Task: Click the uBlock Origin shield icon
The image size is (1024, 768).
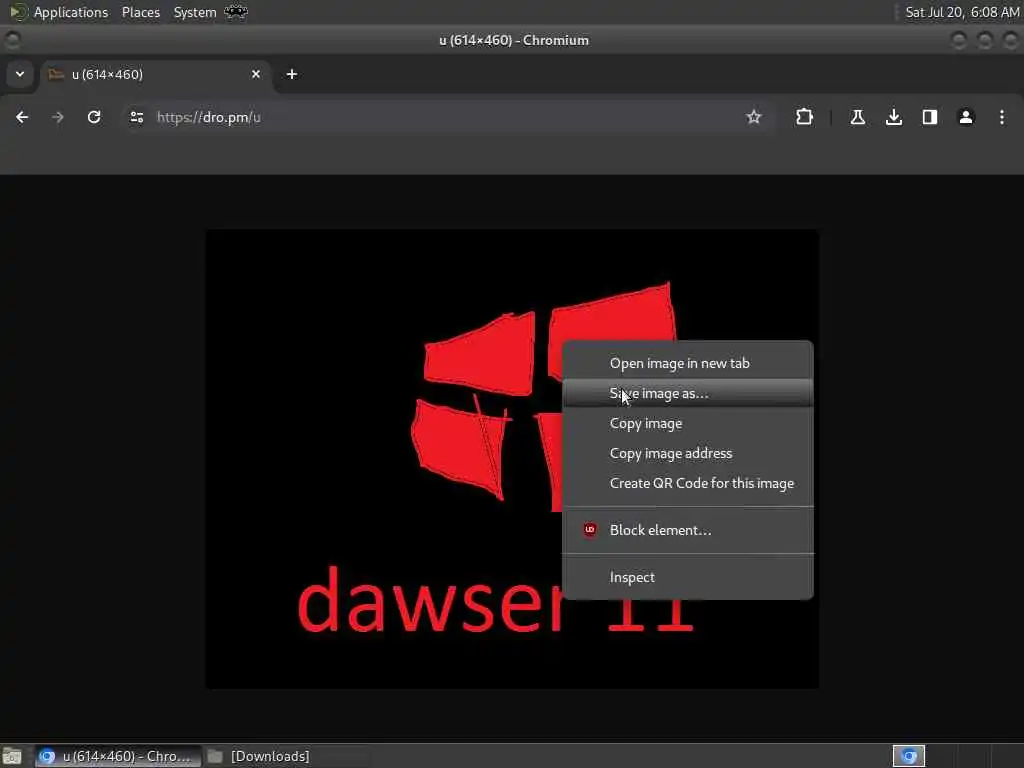Action: coord(590,530)
